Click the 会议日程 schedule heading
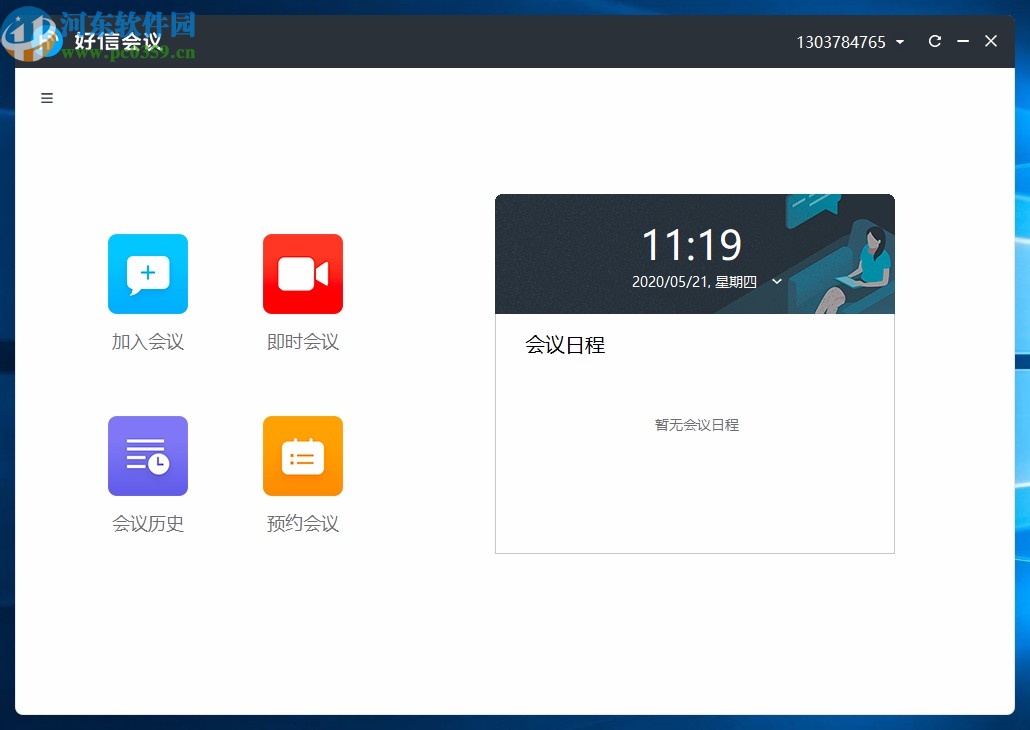 click(x=565, y=344)
